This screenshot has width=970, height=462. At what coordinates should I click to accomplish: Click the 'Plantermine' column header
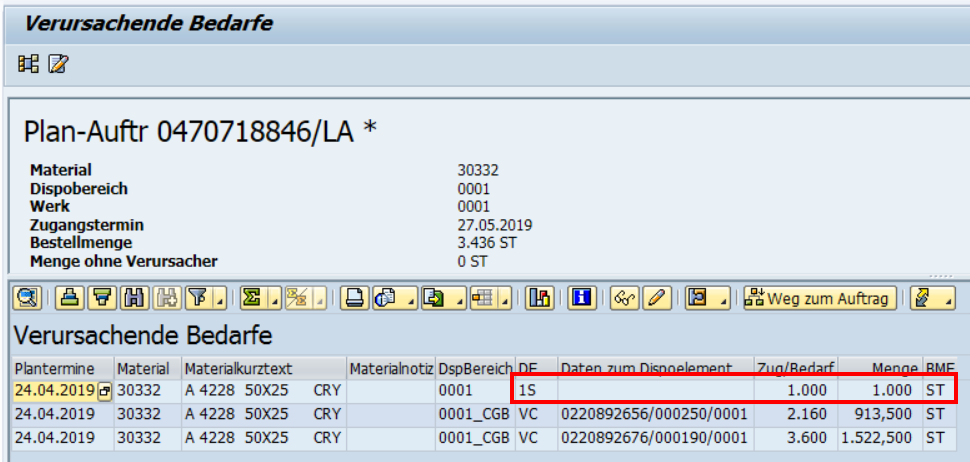[57, 368]
